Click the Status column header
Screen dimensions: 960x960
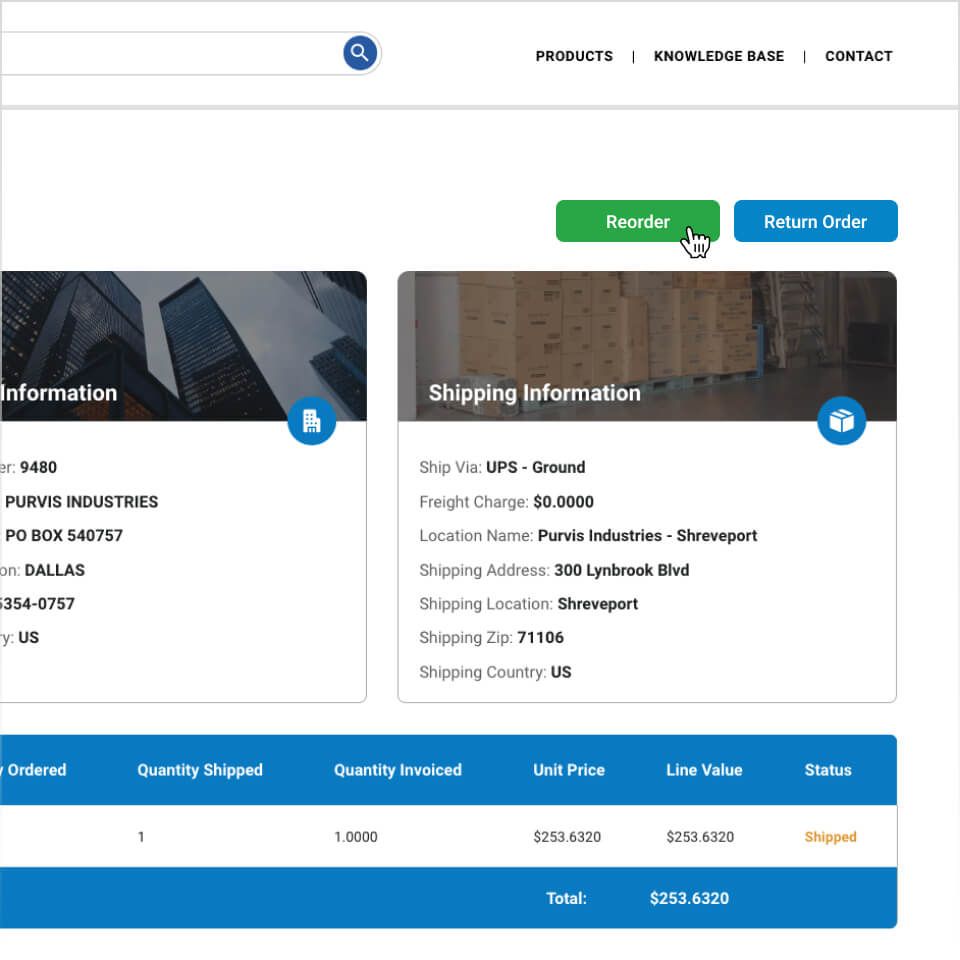[x=827, y=770]
